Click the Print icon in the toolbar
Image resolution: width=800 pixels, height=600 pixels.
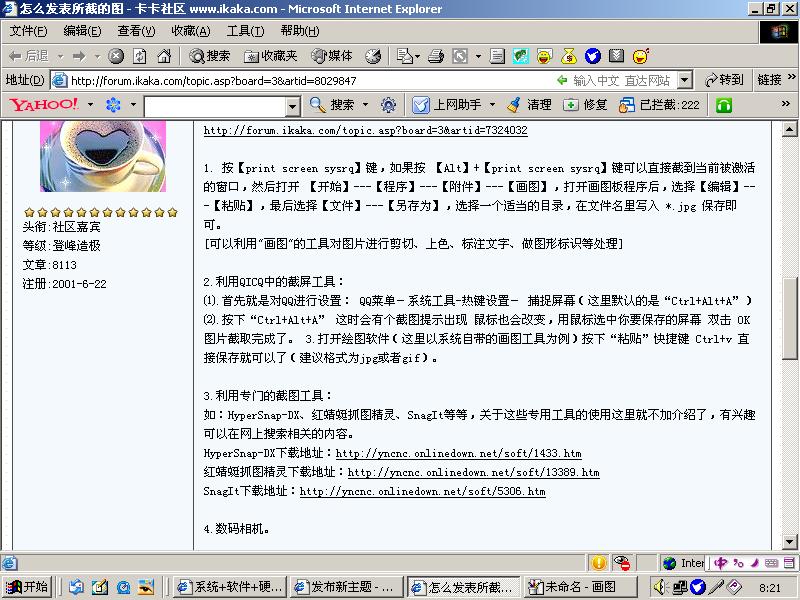435,56
